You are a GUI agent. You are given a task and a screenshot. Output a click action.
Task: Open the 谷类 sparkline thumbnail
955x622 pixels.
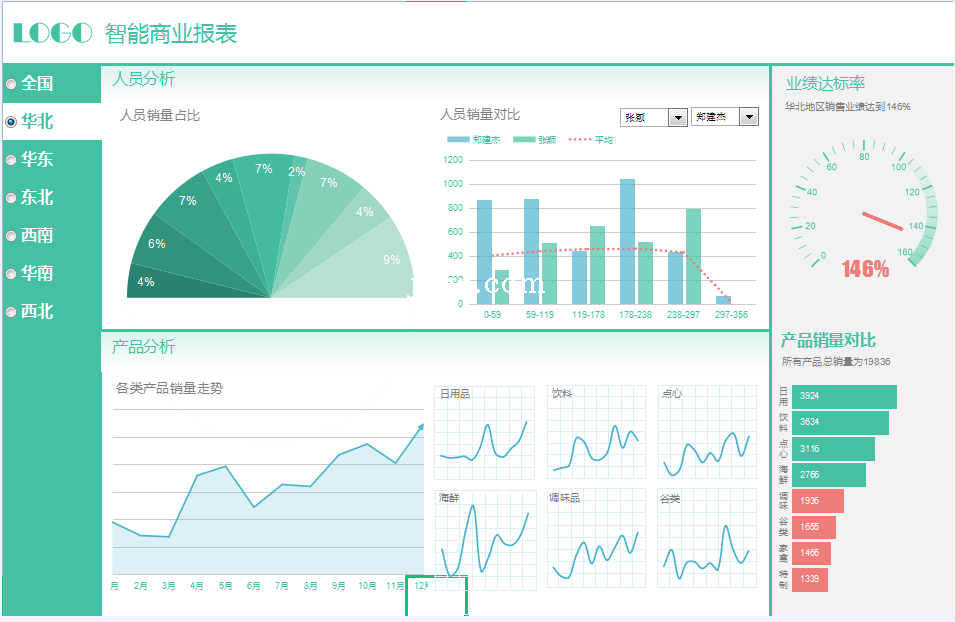point(706,540)
